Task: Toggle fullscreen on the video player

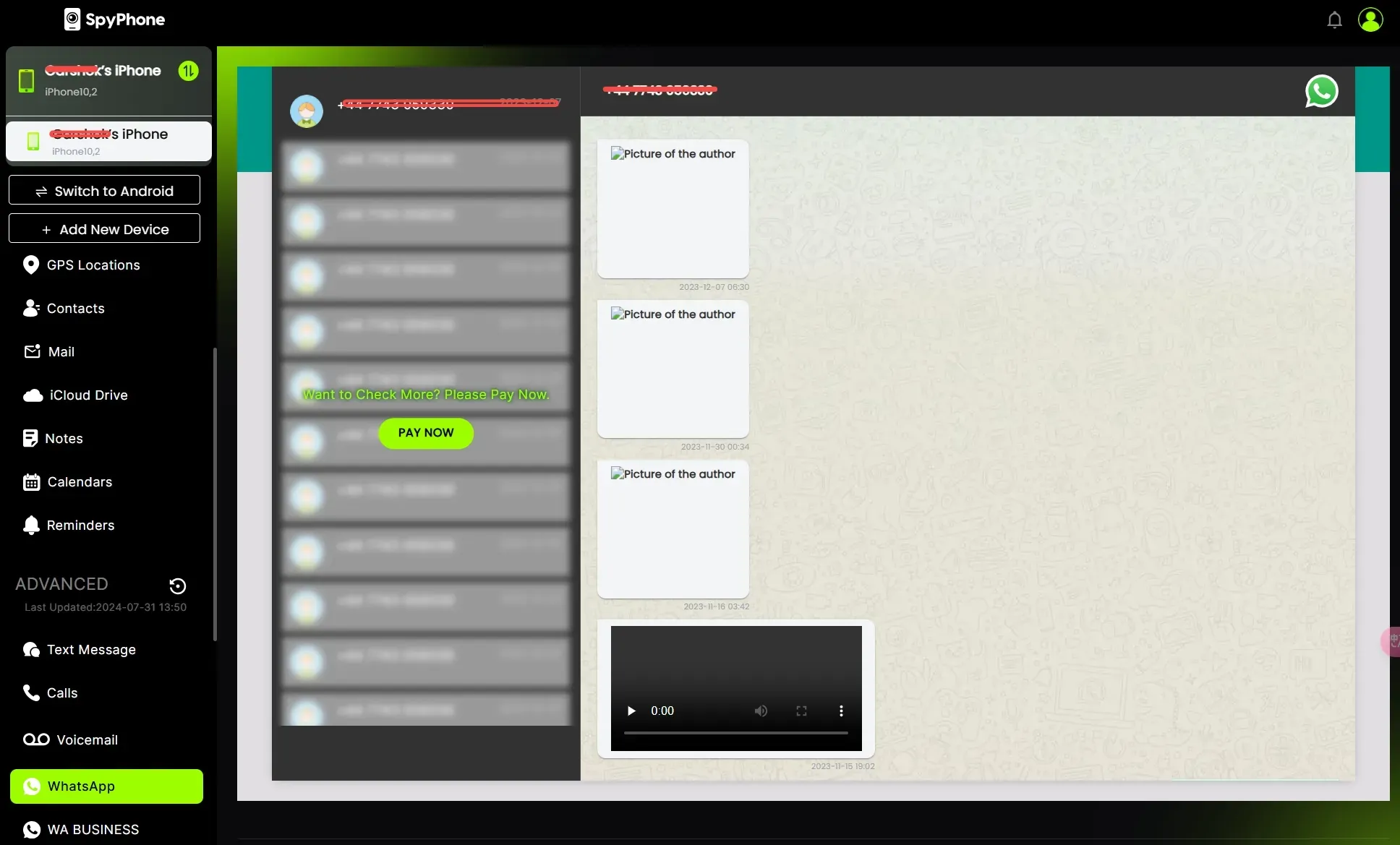Action: click(801, 711)
